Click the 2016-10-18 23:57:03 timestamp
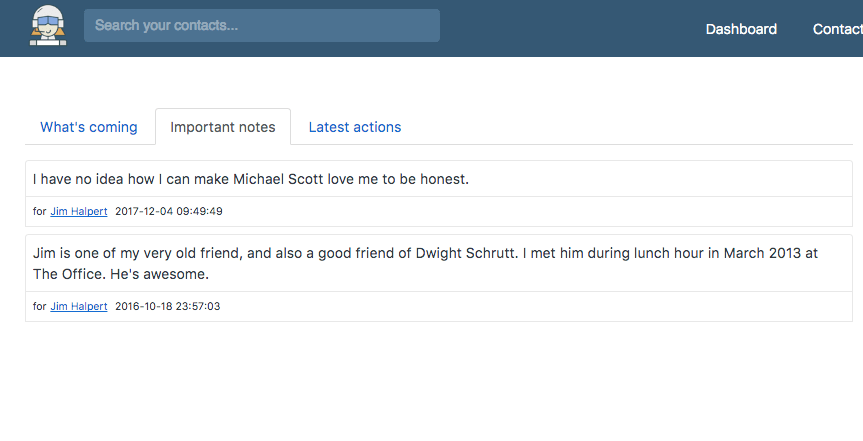Screen dimensions: 863x441 click(167, 307)
